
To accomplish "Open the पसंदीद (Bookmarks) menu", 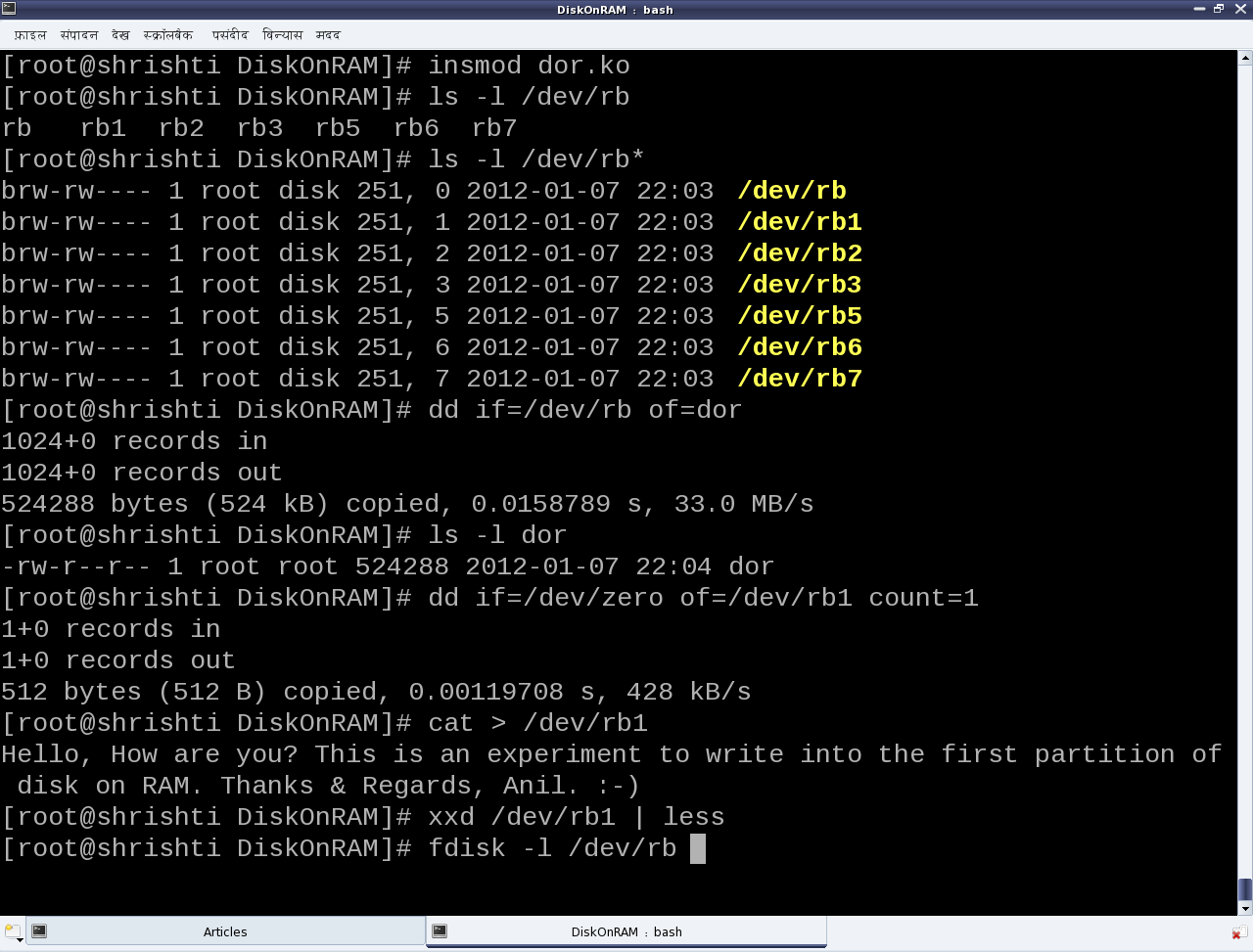I will pyautogui.click(x=230, y=35).
